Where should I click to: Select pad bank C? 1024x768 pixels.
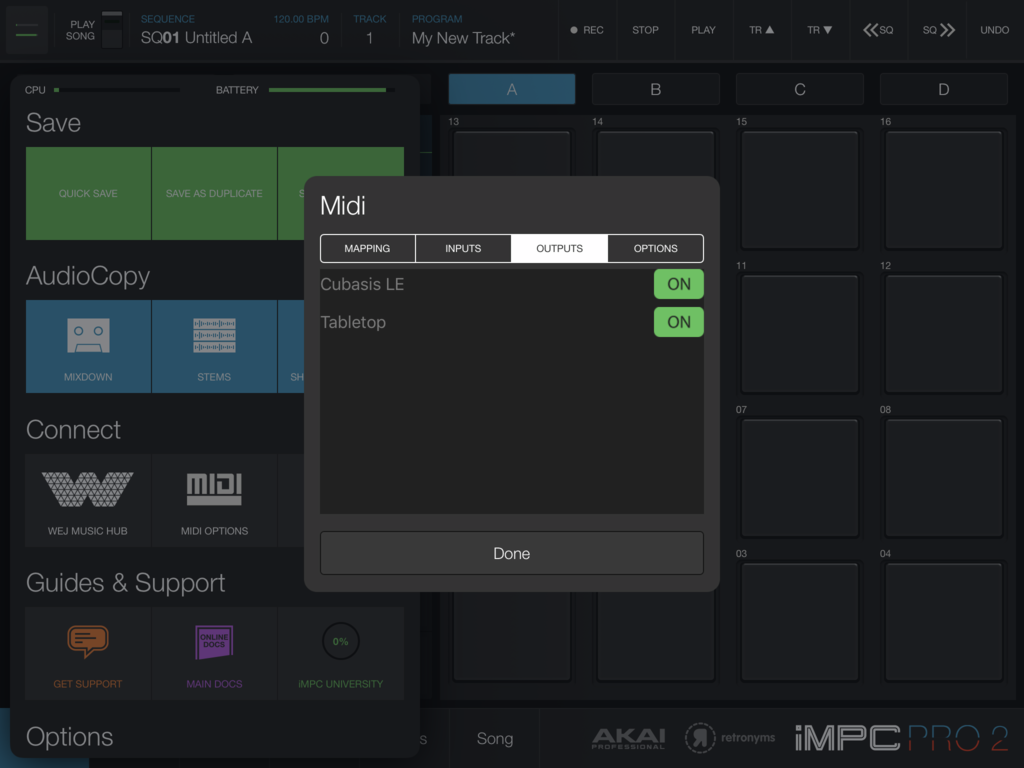(799, 89)
